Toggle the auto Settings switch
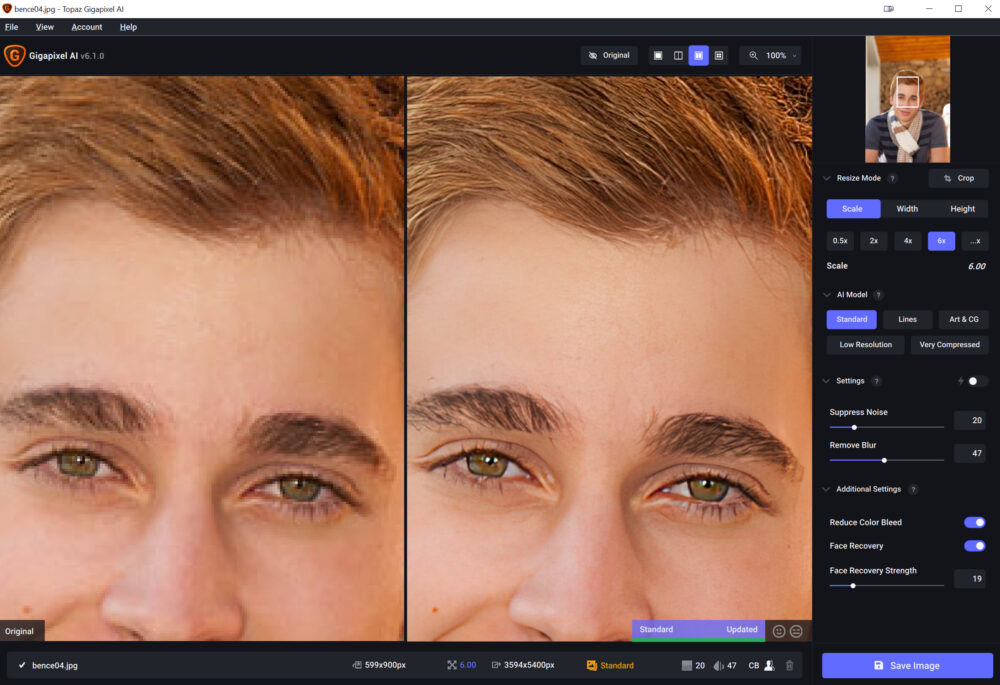Screen dimensions: 1000x685 [976, 381]
